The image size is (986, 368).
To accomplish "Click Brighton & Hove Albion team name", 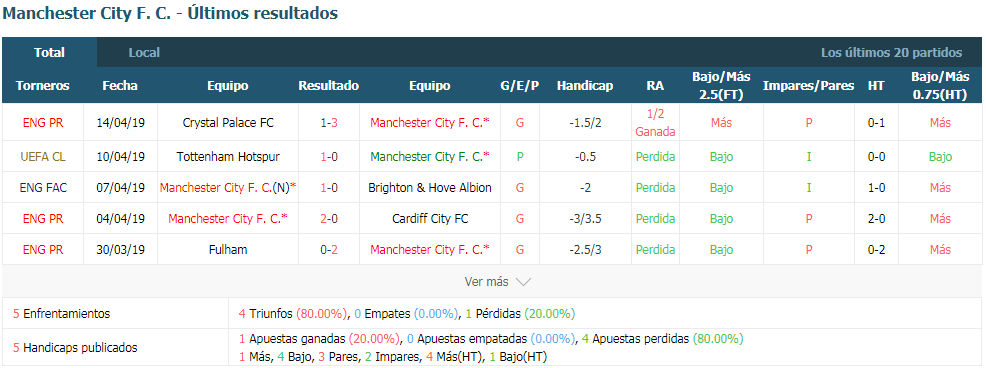I will (x=430, y=187).
